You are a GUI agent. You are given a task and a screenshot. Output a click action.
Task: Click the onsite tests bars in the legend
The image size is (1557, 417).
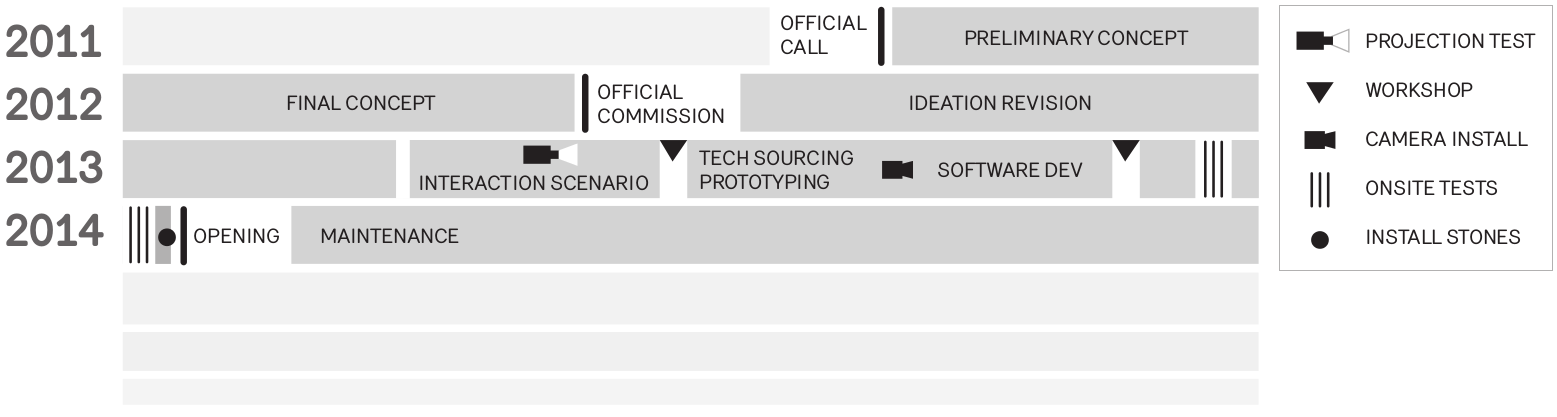pos(1320,189)
